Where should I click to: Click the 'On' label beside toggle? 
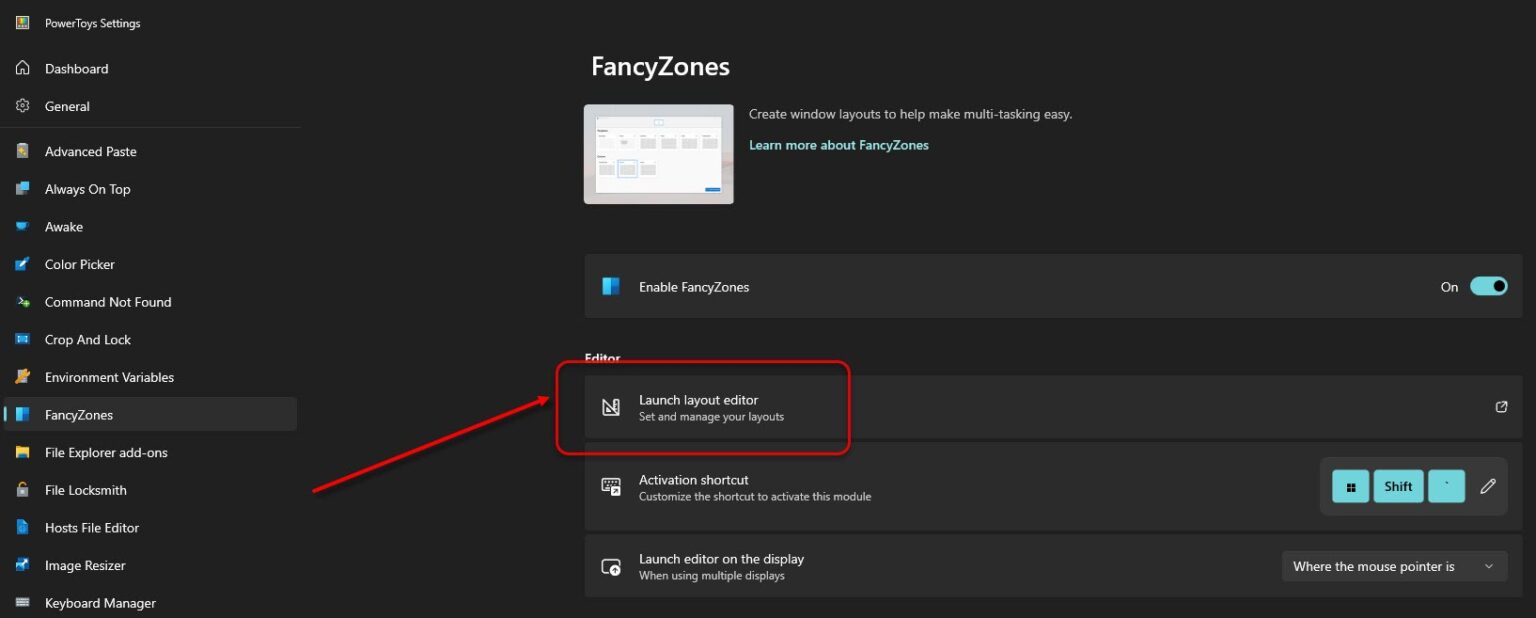[x=1449, y=287]
